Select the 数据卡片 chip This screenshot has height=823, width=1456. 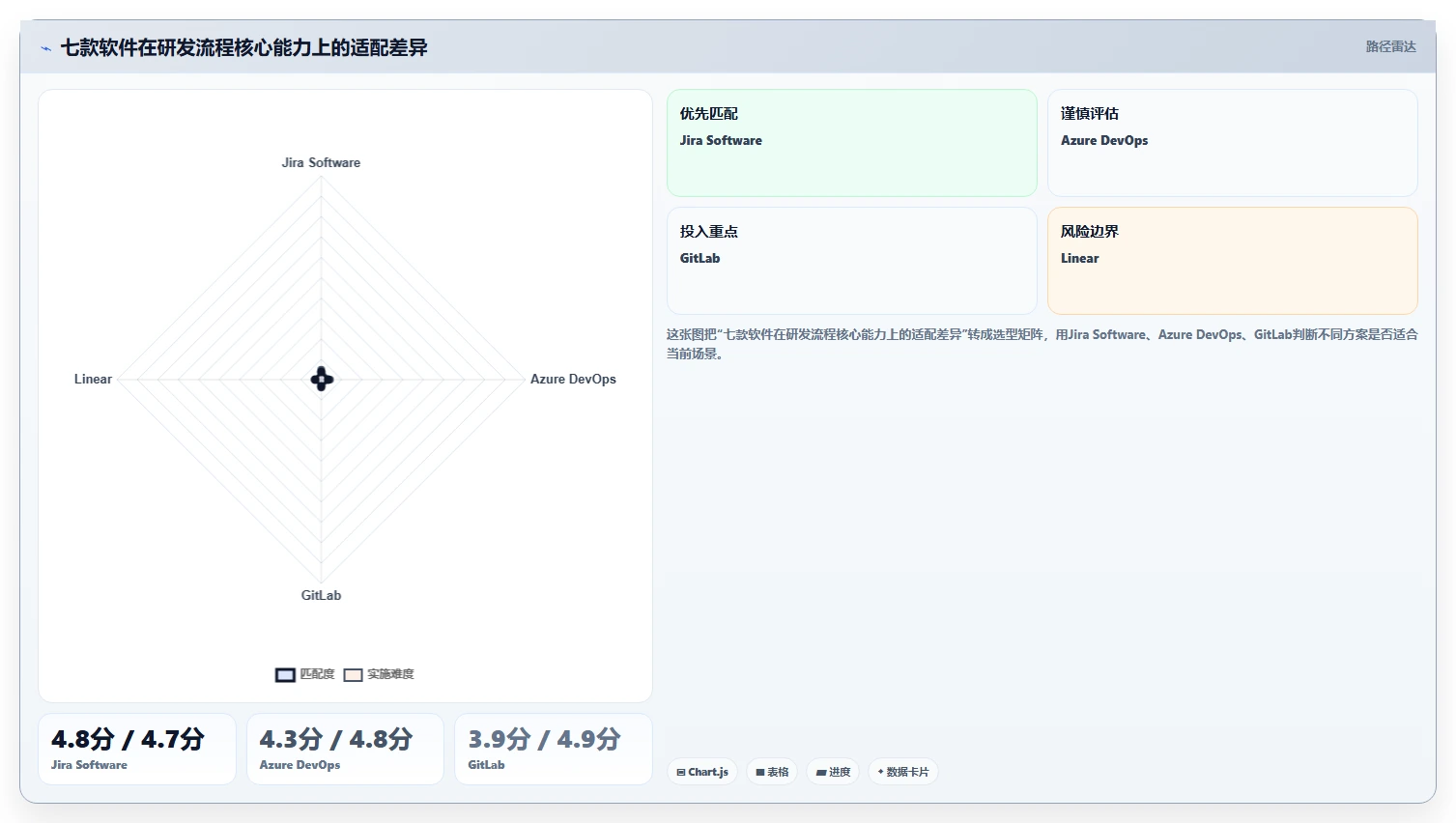click(x=902, y=772)
